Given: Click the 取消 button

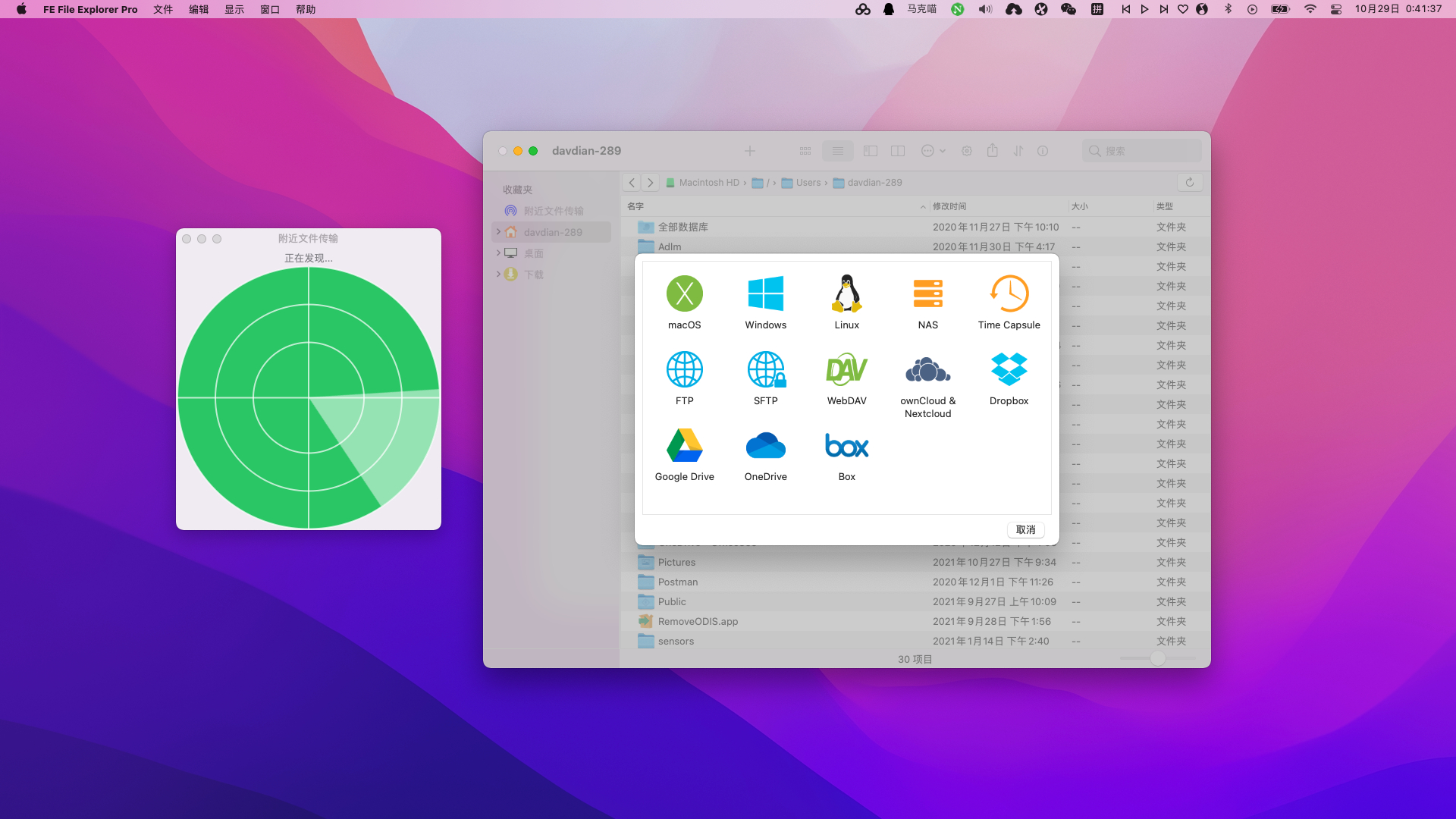Looking at the screenshot, I should (1025, 530).
